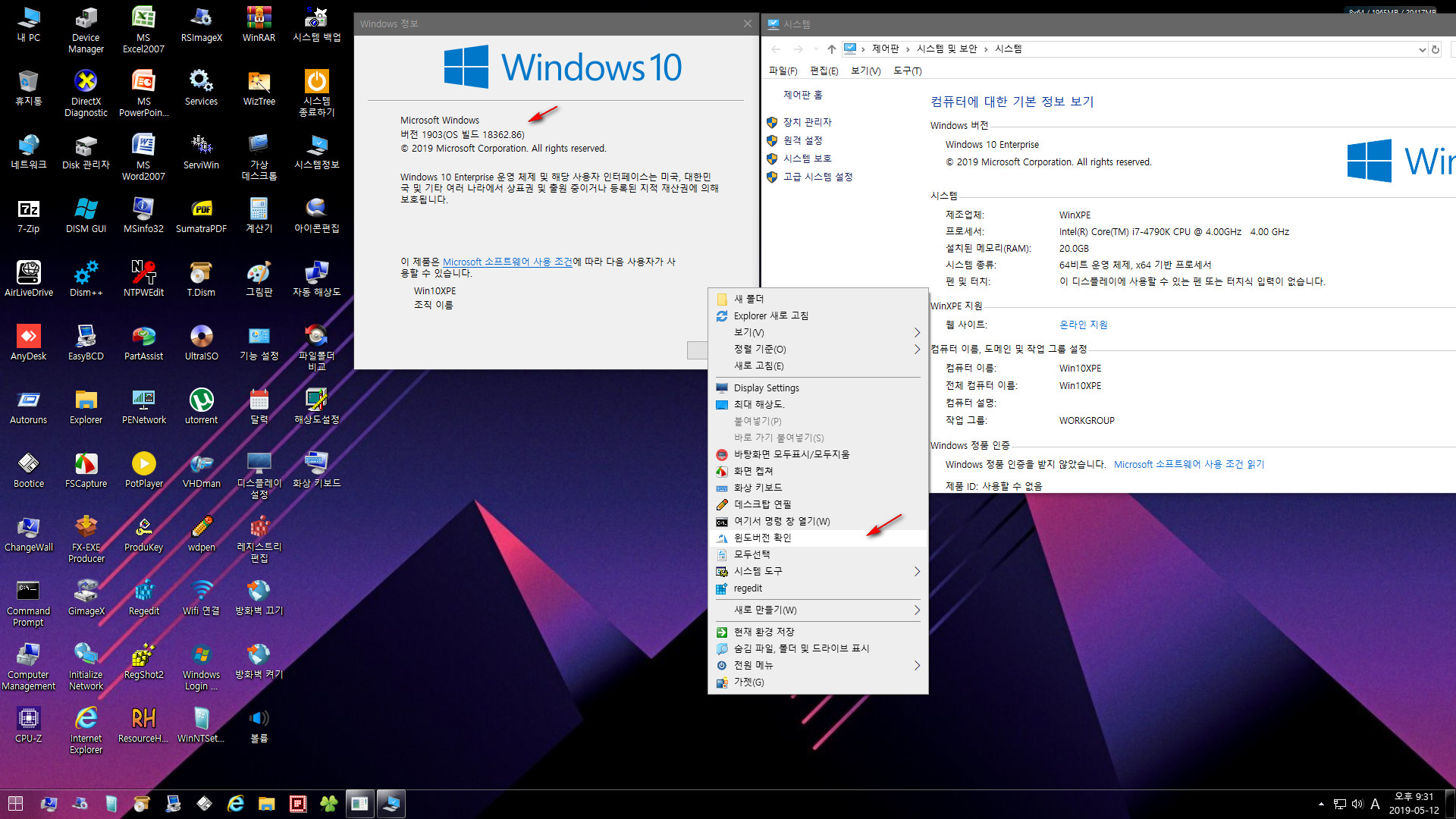This screenshot has width=1456, height=819.
Task: Open the ServiWin desktop icon
Action: pos(201,152)
